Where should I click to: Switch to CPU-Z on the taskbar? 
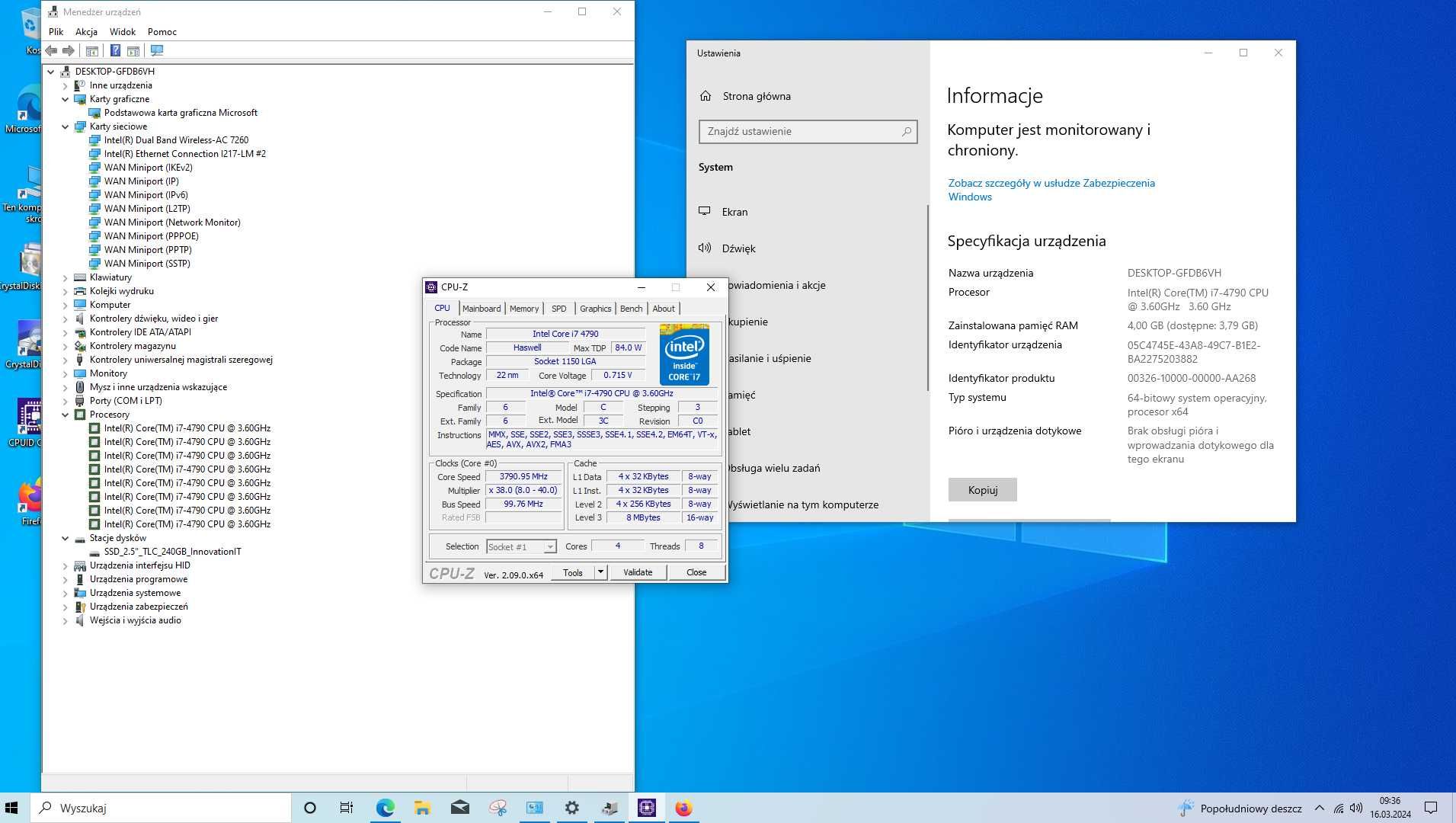[646, 808]
